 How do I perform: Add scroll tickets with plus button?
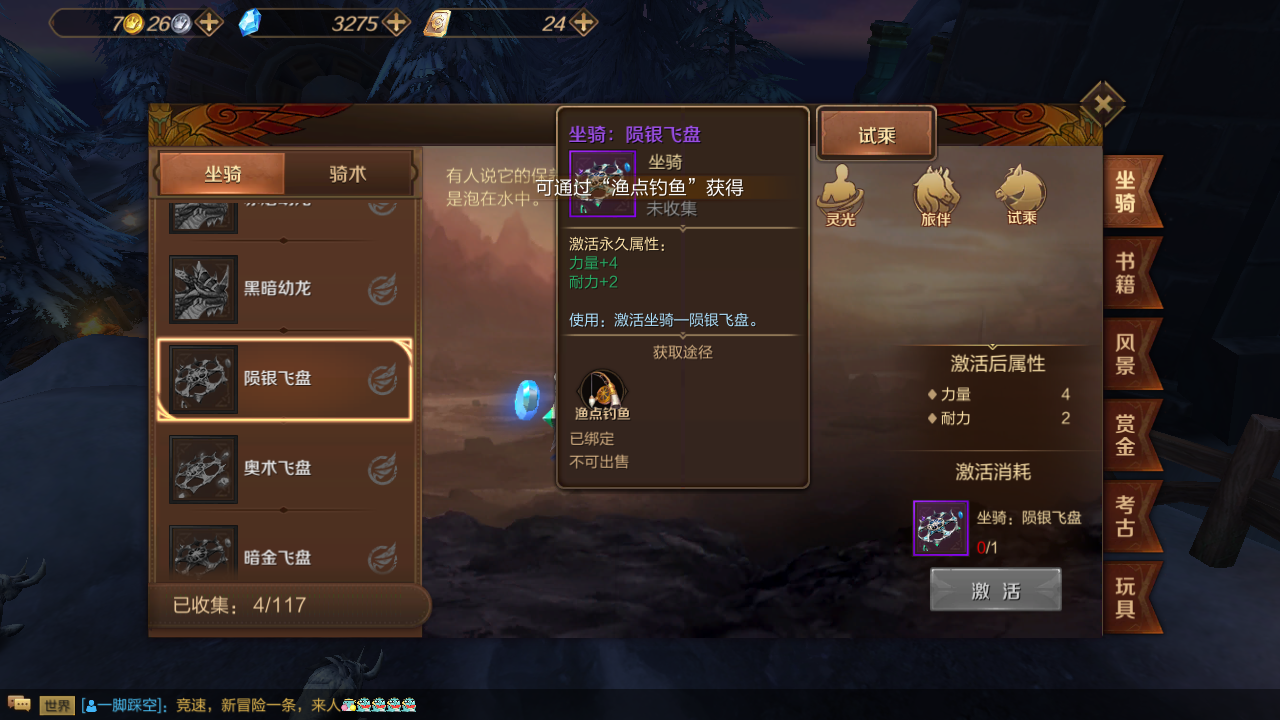click(x=584, y=23)
